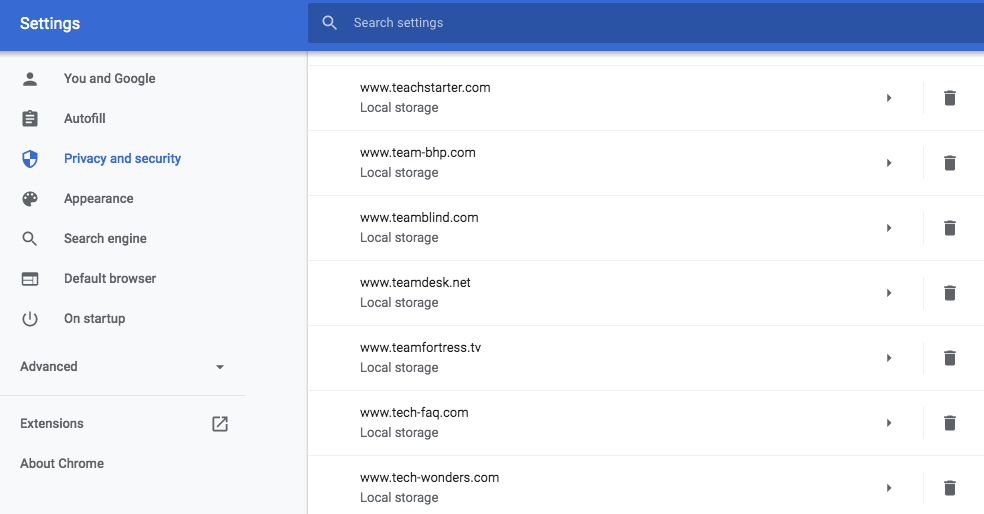Open About Chrome page
Screen dimensions: 984x514
[62, 464]
